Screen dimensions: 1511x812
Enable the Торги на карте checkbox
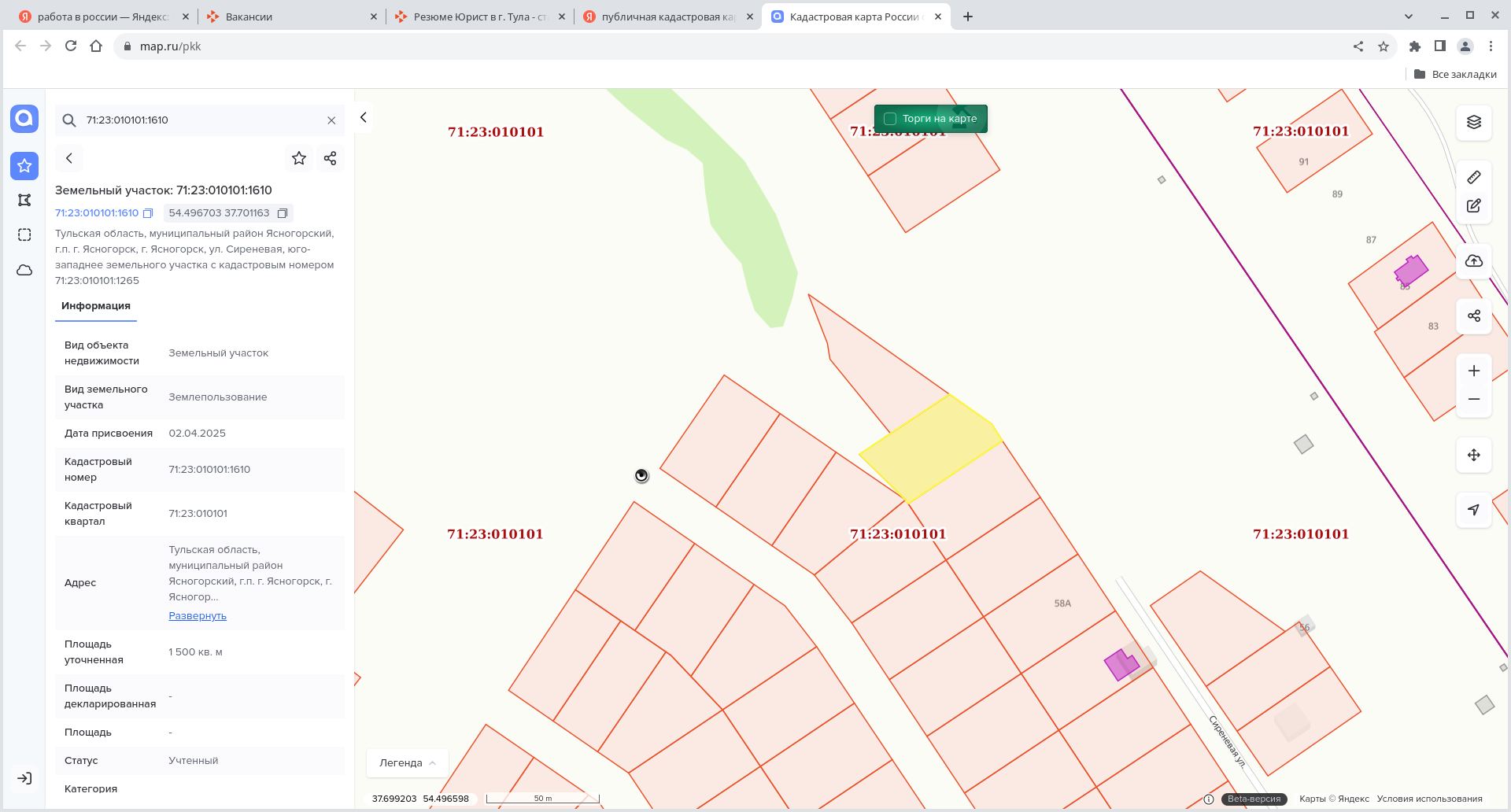[x=890, y=119]
